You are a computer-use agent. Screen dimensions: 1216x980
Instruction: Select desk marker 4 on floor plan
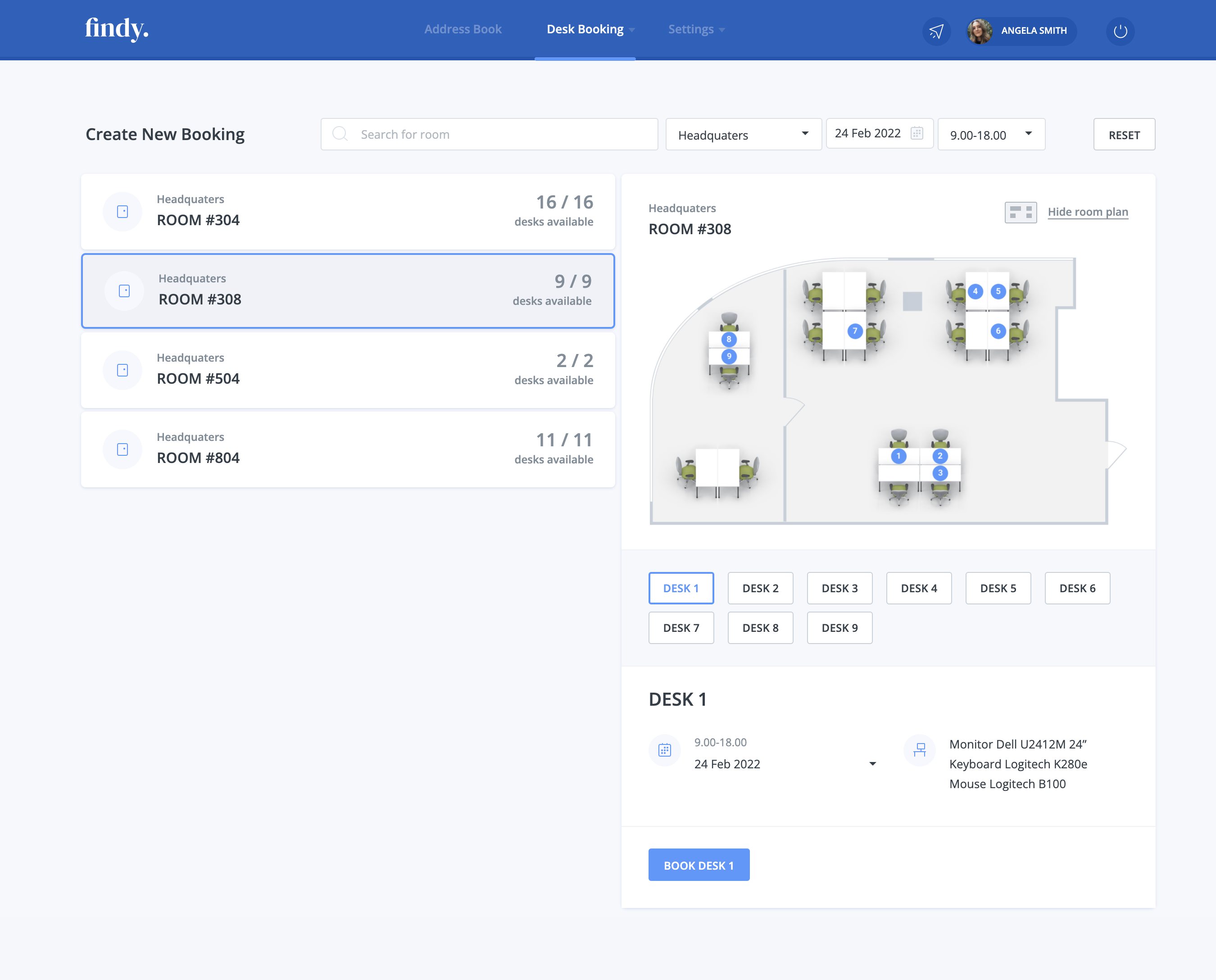[x=975, y=291]
